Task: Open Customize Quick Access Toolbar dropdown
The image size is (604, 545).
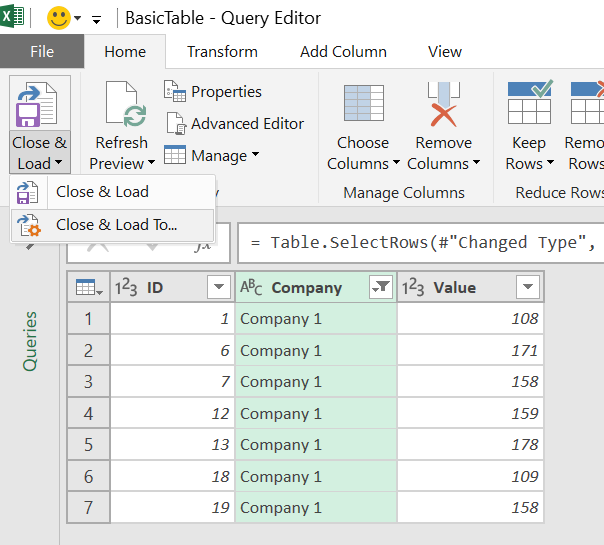Action: coord(96,20)
